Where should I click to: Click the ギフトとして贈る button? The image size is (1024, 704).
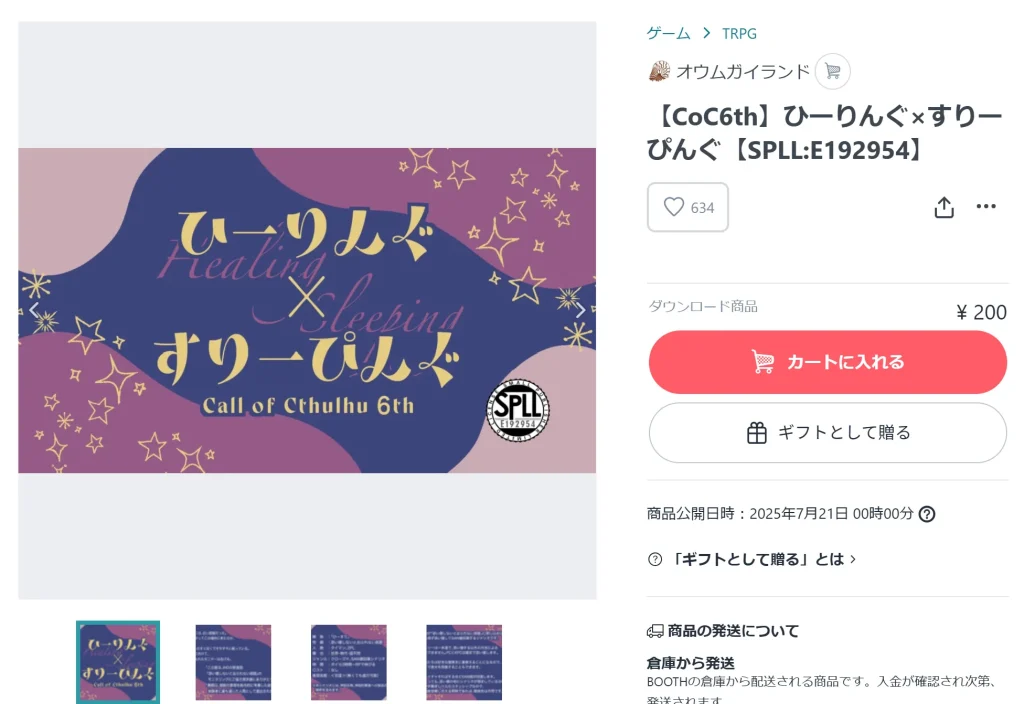click(827, 432)
